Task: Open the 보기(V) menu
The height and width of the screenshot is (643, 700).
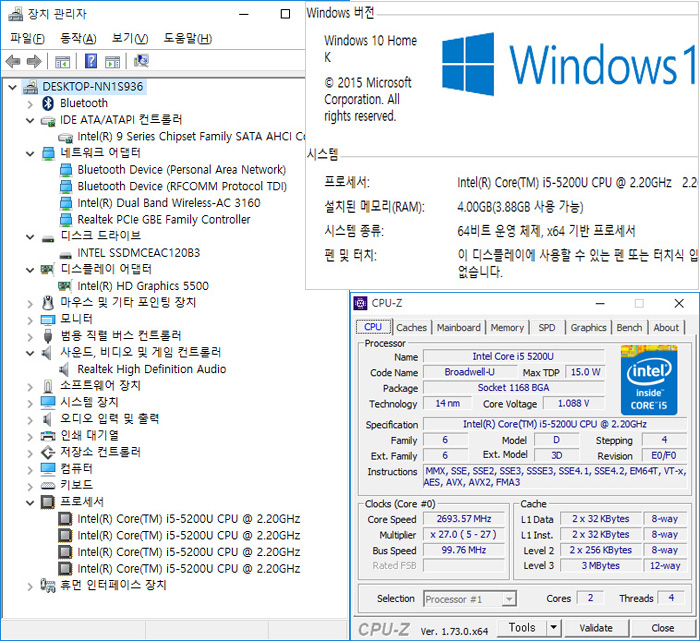Action: (x=129, y=39)
